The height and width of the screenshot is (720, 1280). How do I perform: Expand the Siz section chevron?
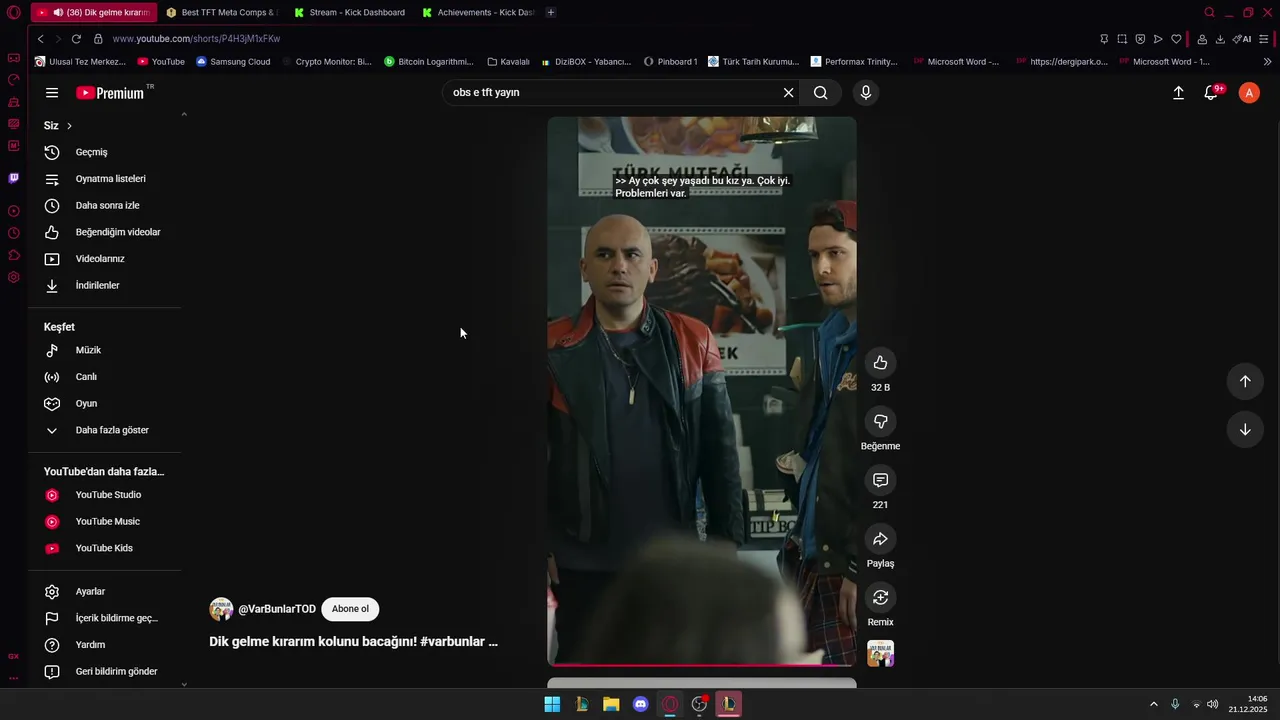[x=69, y=126]
